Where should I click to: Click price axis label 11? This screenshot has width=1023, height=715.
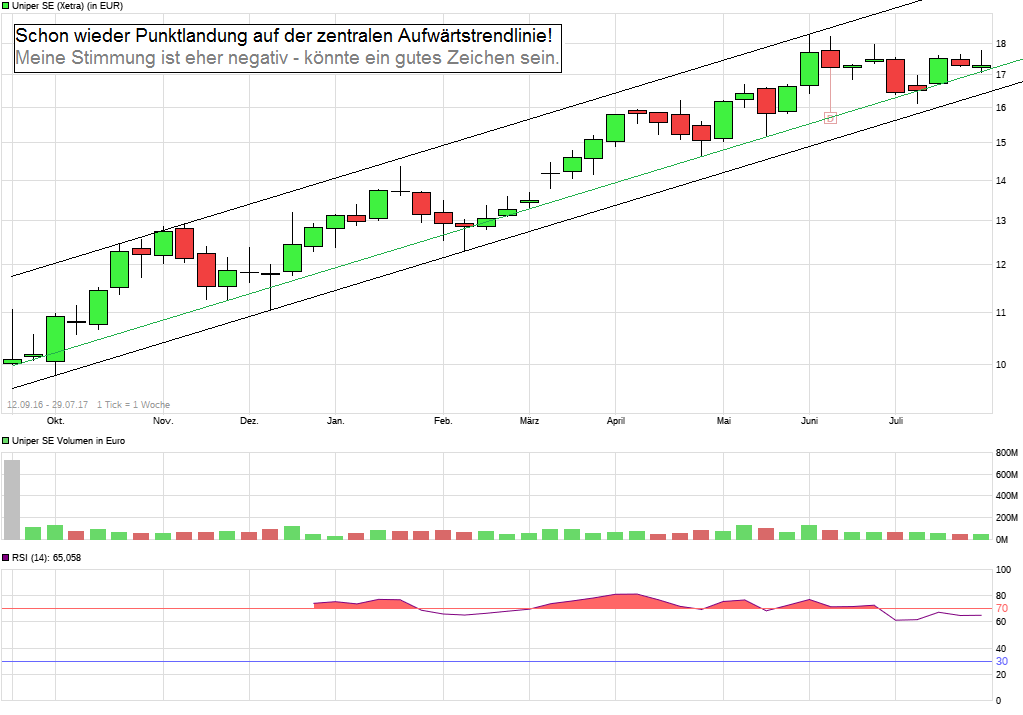click(x=1001, y=313)
